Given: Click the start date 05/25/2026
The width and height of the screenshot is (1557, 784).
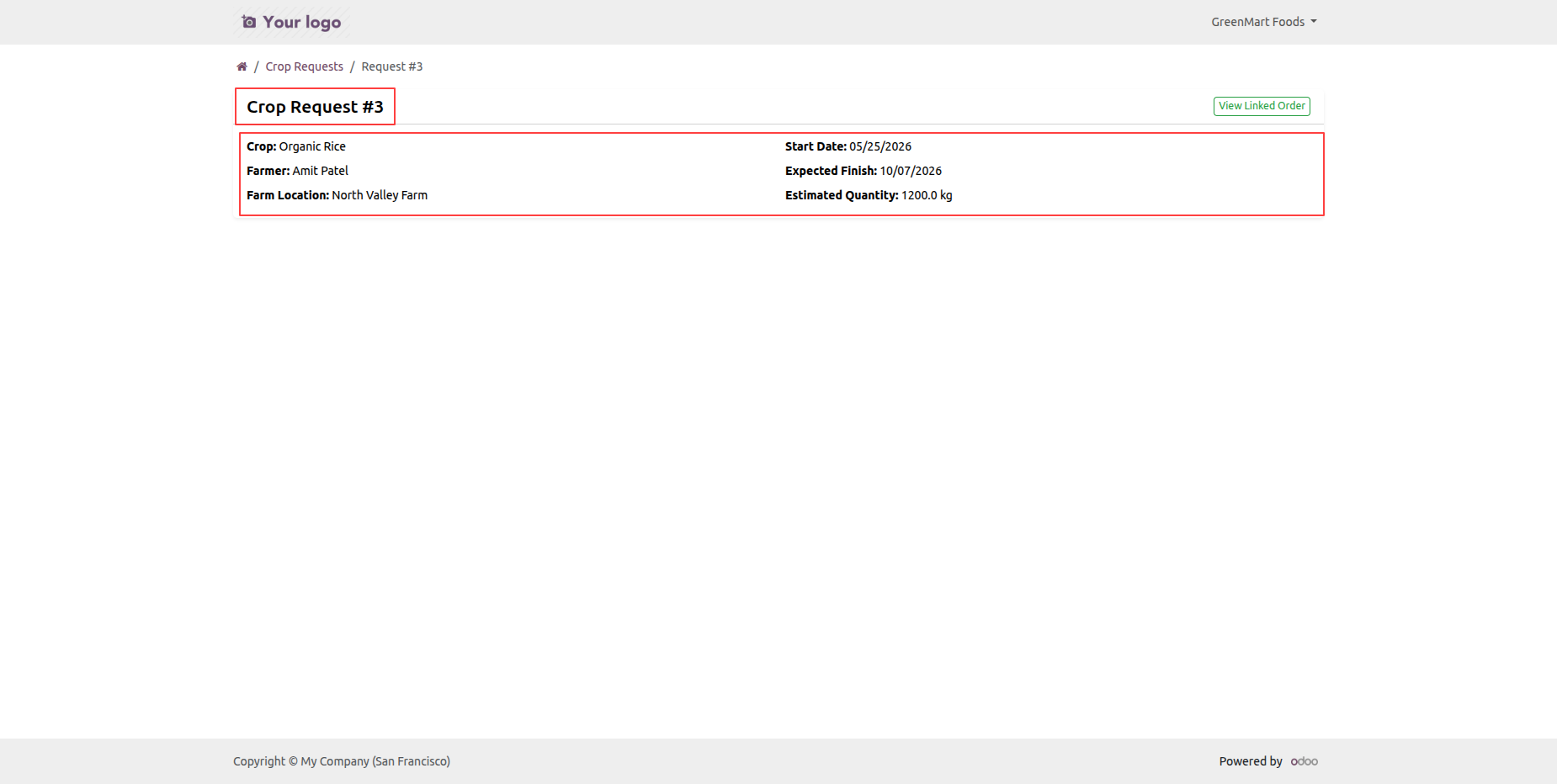Looking at the screenshot, I should [880, 146].
